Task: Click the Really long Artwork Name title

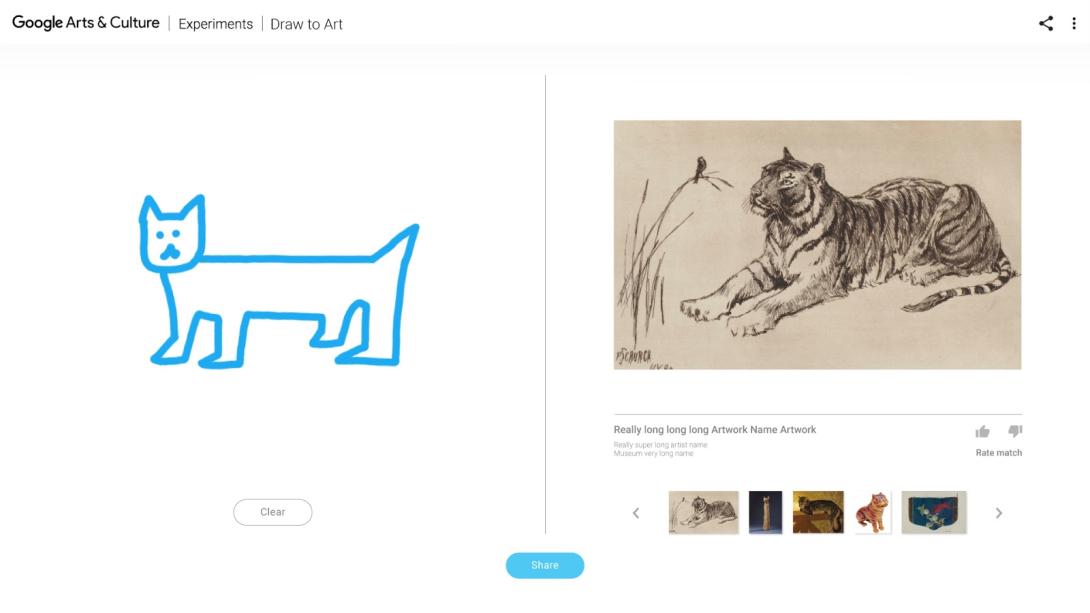Action: 715,430
